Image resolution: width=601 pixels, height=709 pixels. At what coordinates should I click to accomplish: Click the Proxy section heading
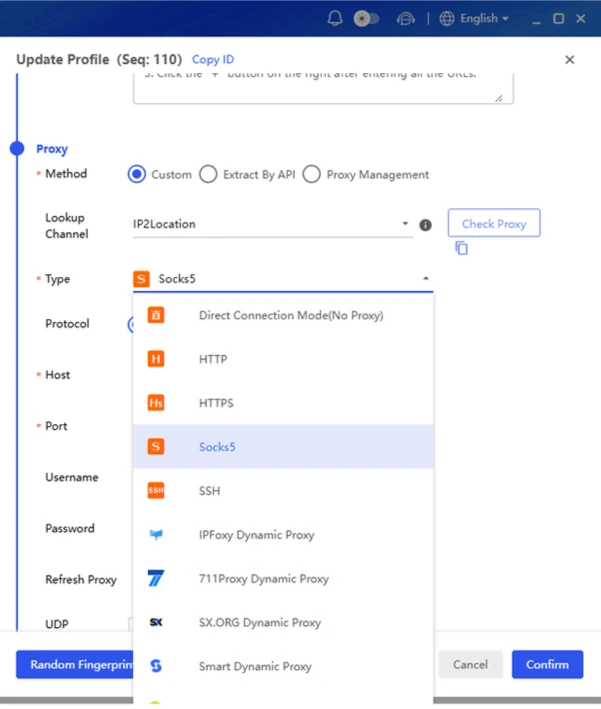pyautogui.click(x=52, y=149)
